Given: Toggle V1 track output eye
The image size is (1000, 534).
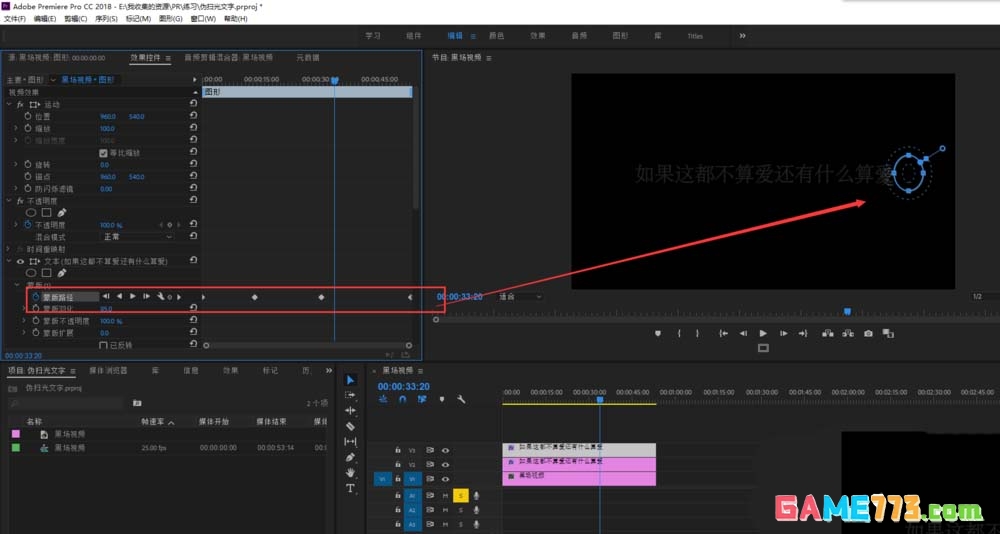Looking at the screenshot, I should pyautogui.click(x=445, y=478).
